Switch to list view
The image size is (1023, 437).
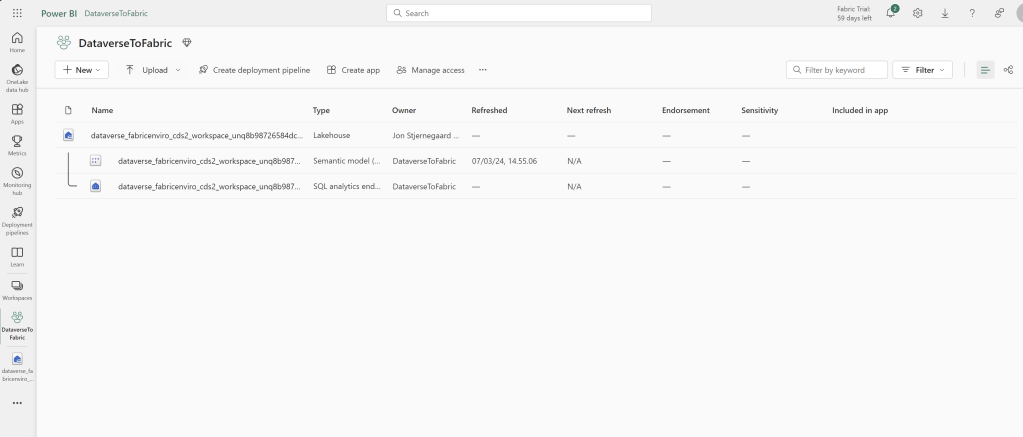[x=985, y=70]
